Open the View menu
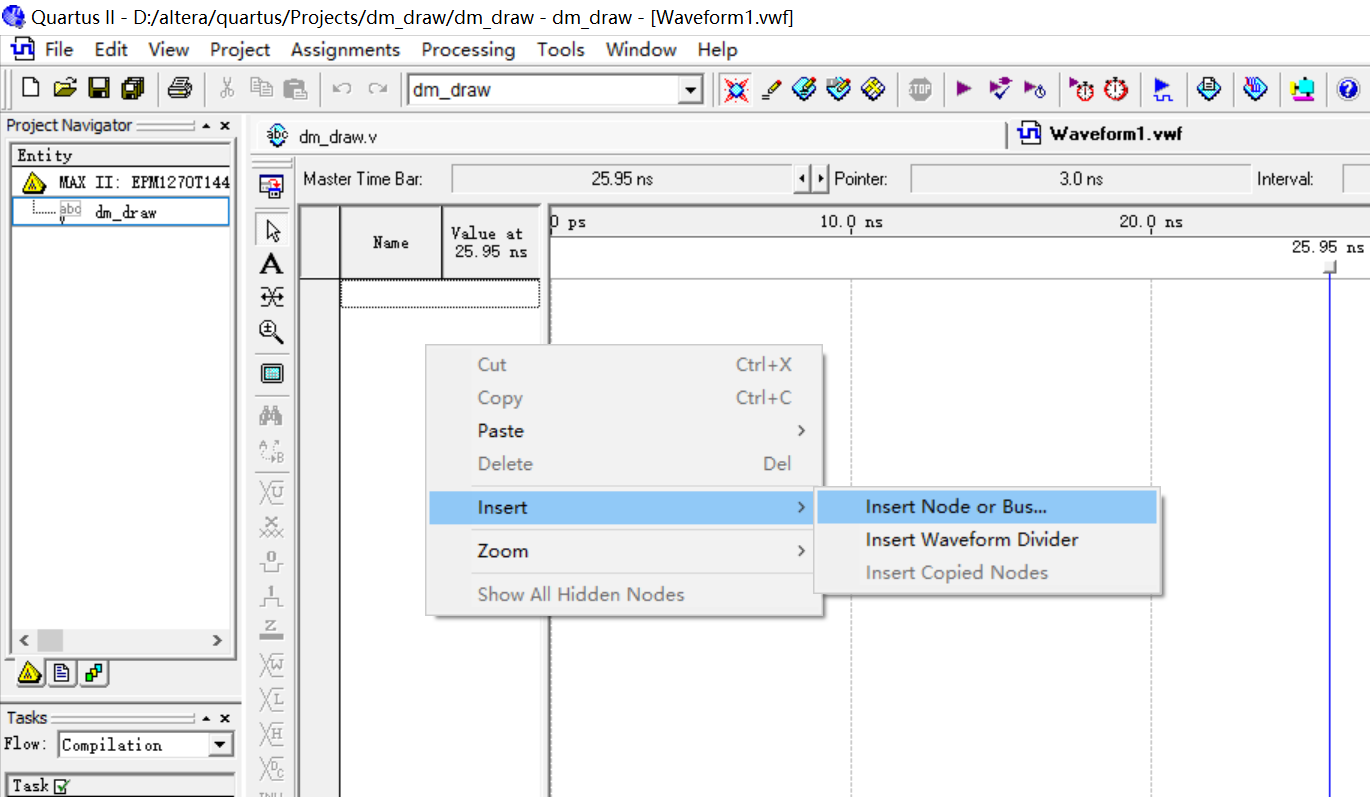 tap(169, 49)
